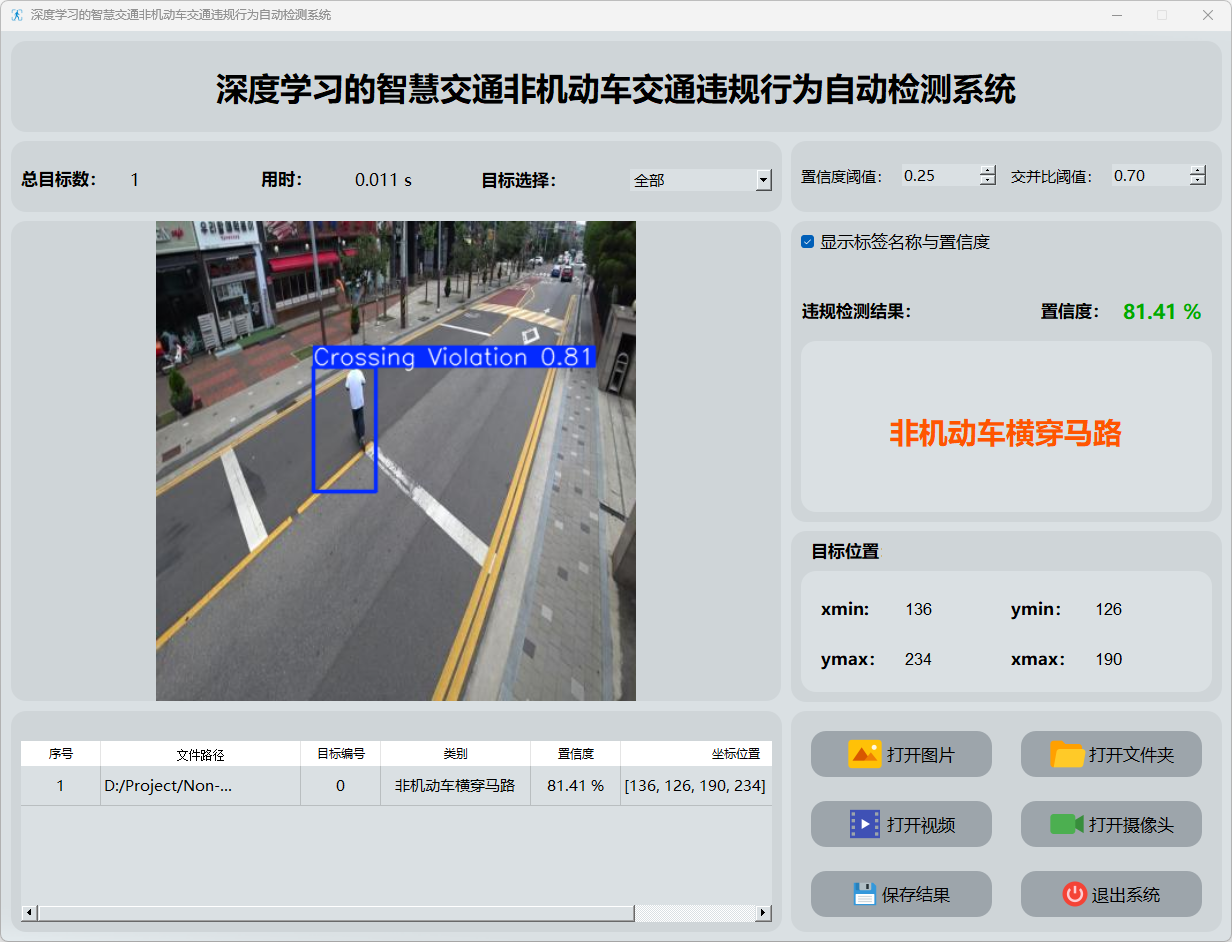This screenshot has height=942, width=1232.
Task: Increase the 交并比阈值 value with up arrow
Action: pos(1198,170)
